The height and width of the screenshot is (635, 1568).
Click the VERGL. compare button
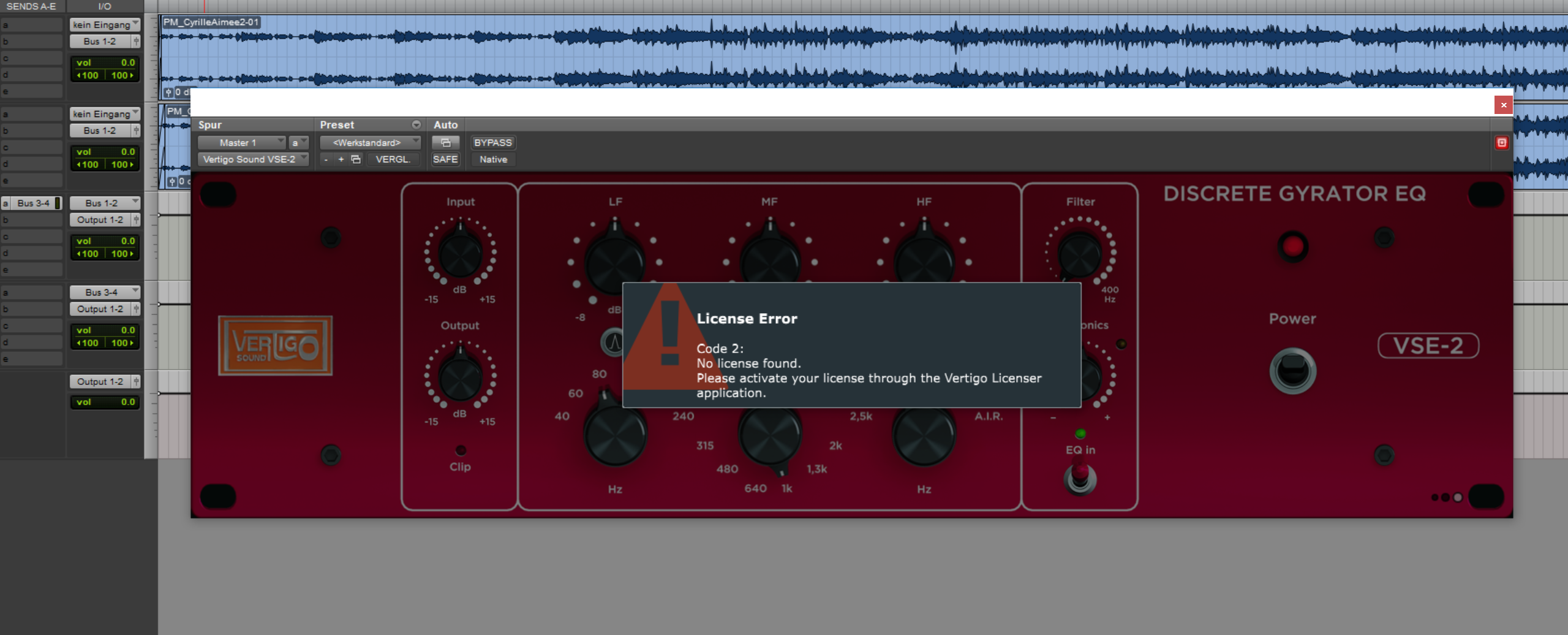pos(392,159)
